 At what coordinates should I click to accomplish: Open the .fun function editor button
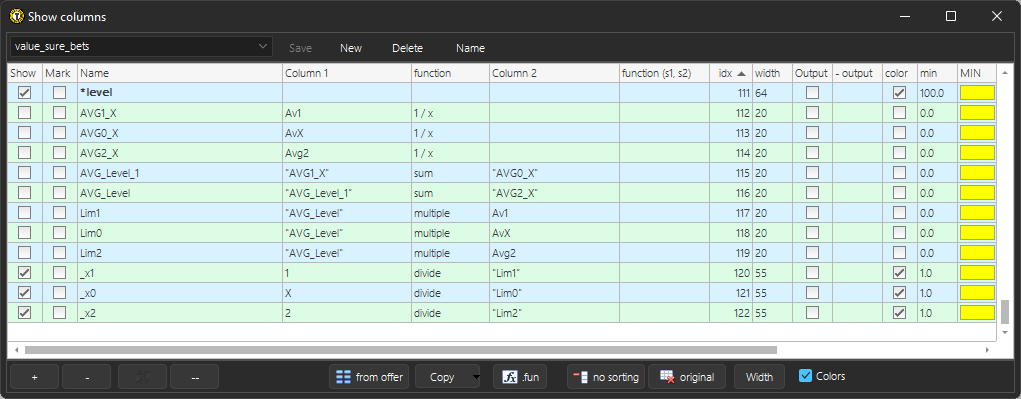coord(520,377)
